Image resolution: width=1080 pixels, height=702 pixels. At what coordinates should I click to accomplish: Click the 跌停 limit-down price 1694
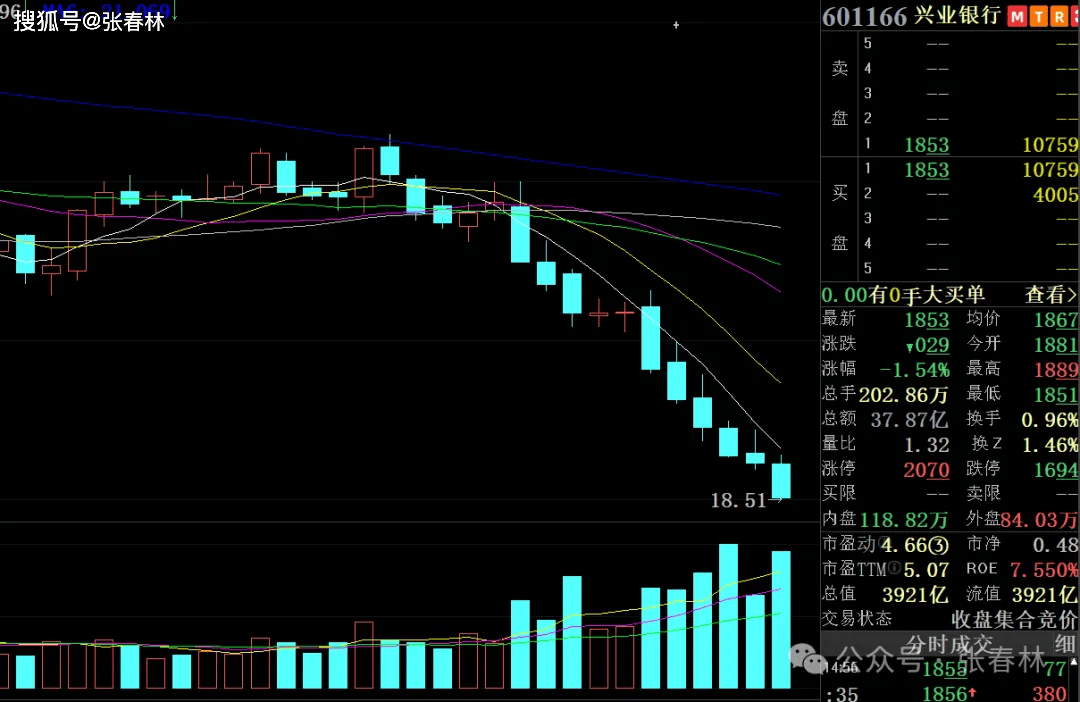tap(1058, 469)
